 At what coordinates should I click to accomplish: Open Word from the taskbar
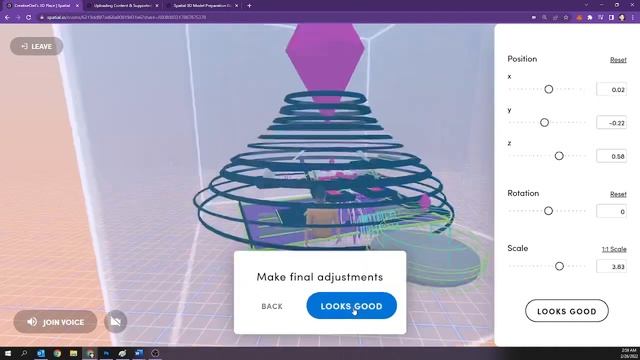tap(139, 353)
